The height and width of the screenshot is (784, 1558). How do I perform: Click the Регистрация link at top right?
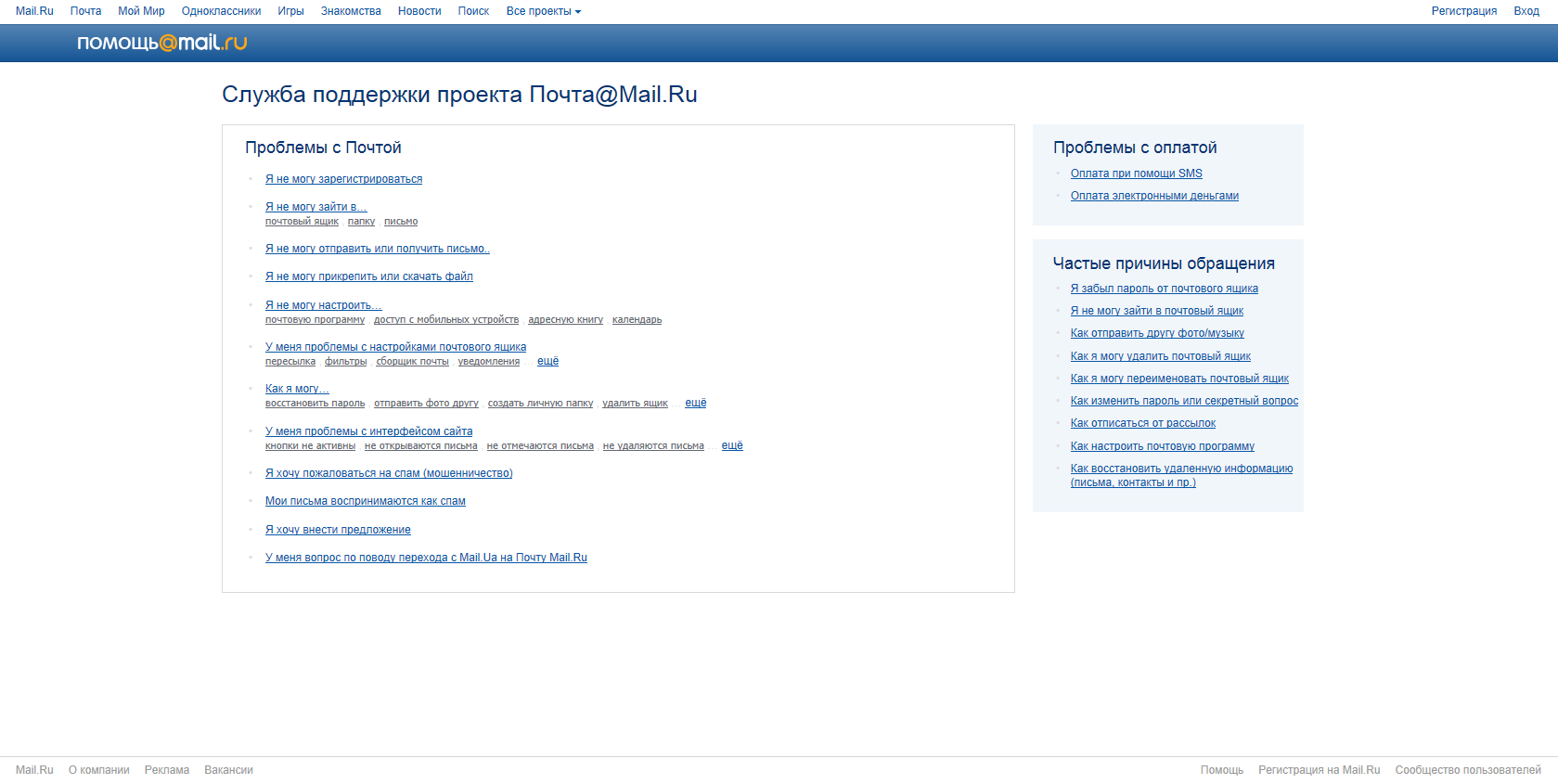[x=1463, y=11]
